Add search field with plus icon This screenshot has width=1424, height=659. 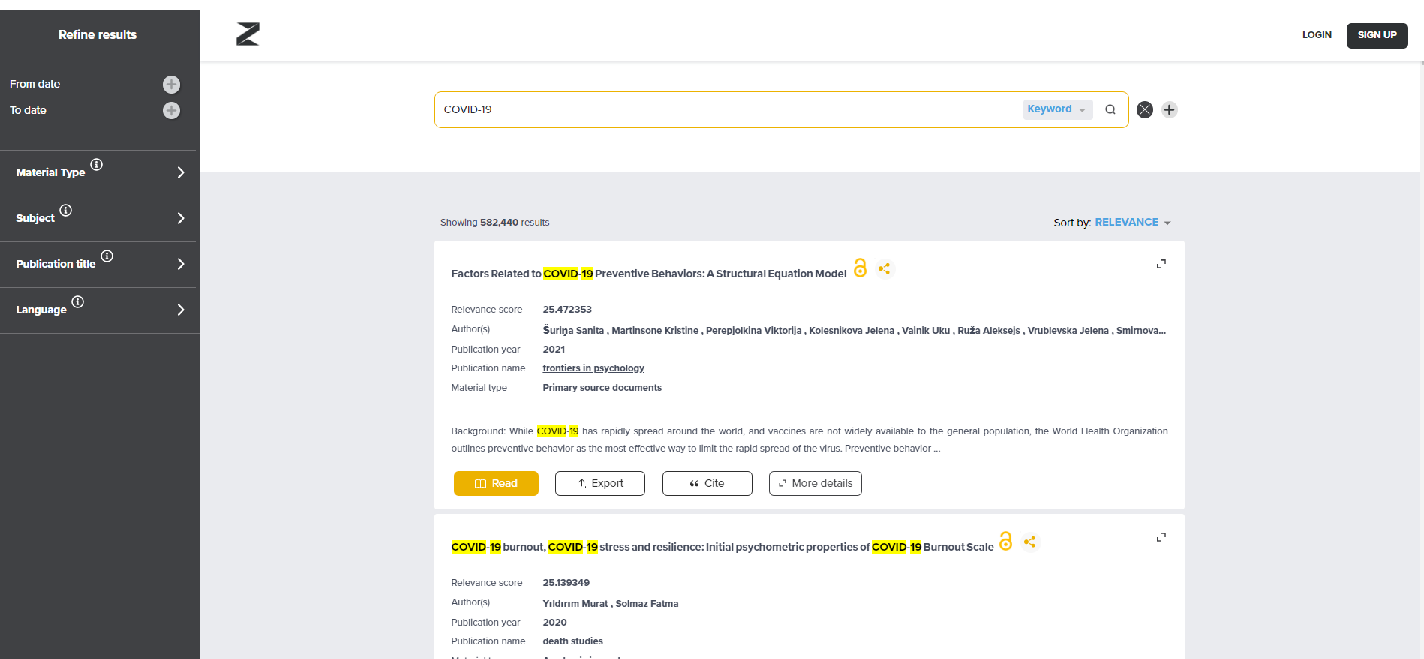[1169, 110]
